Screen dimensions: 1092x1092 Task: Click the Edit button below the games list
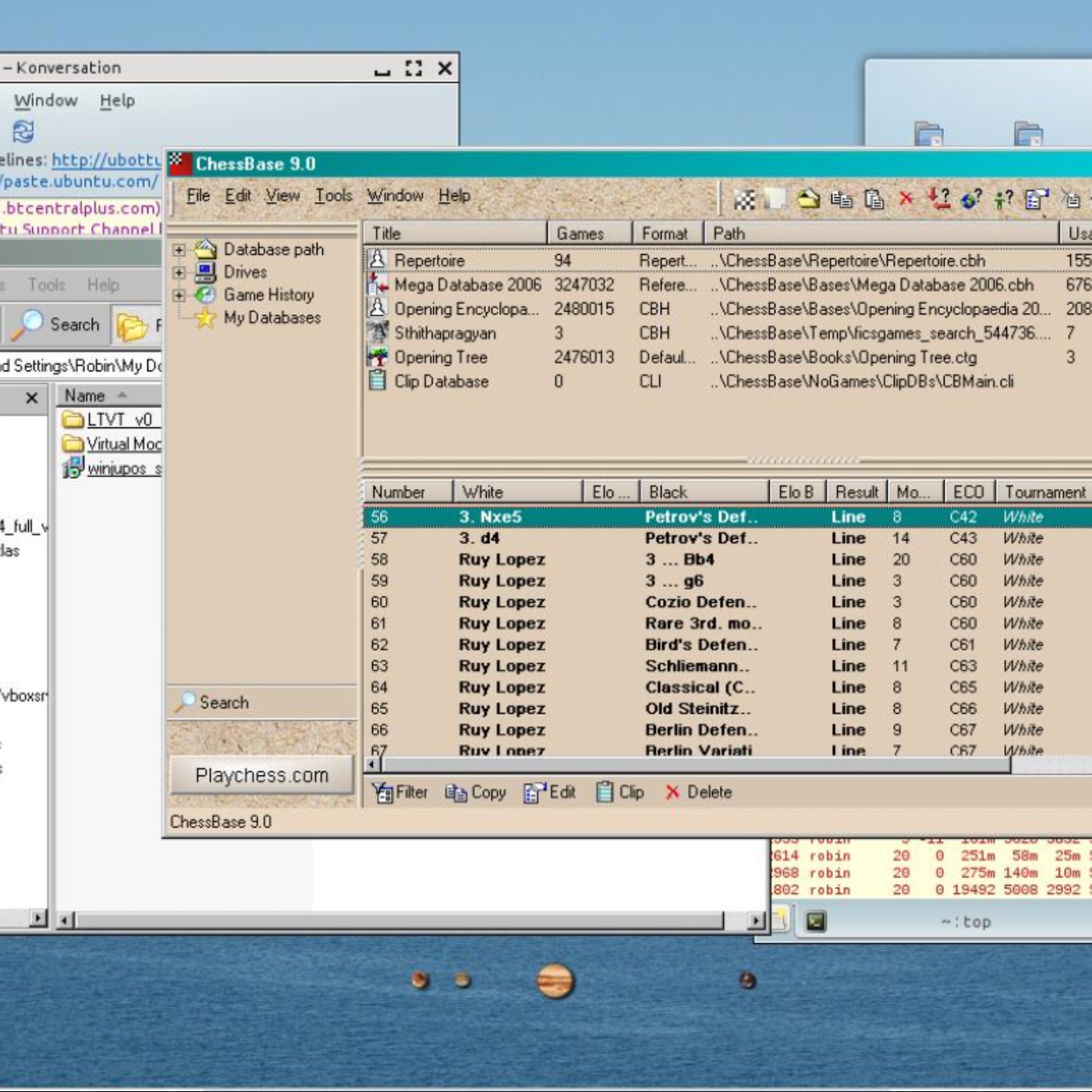click(550, 792)
